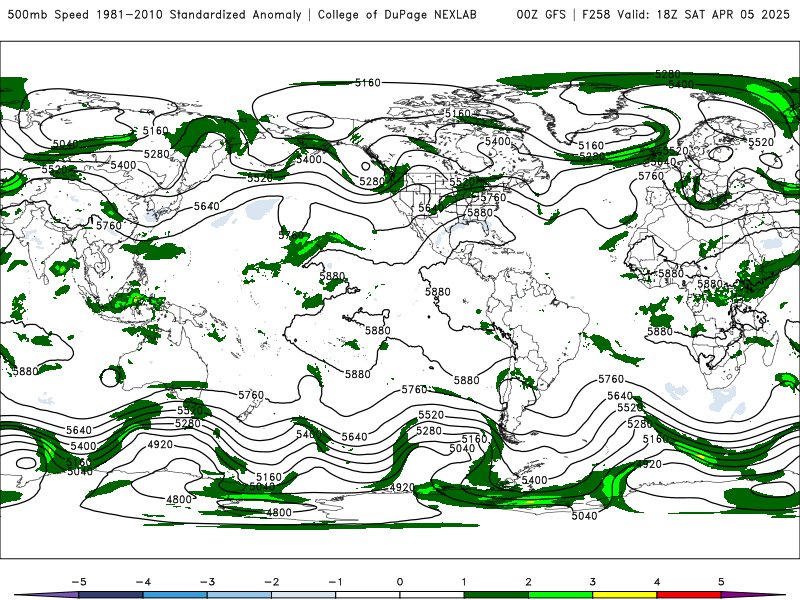
Task: Click the '-1' colorbar tick label
Action: [x=335, y=582]
